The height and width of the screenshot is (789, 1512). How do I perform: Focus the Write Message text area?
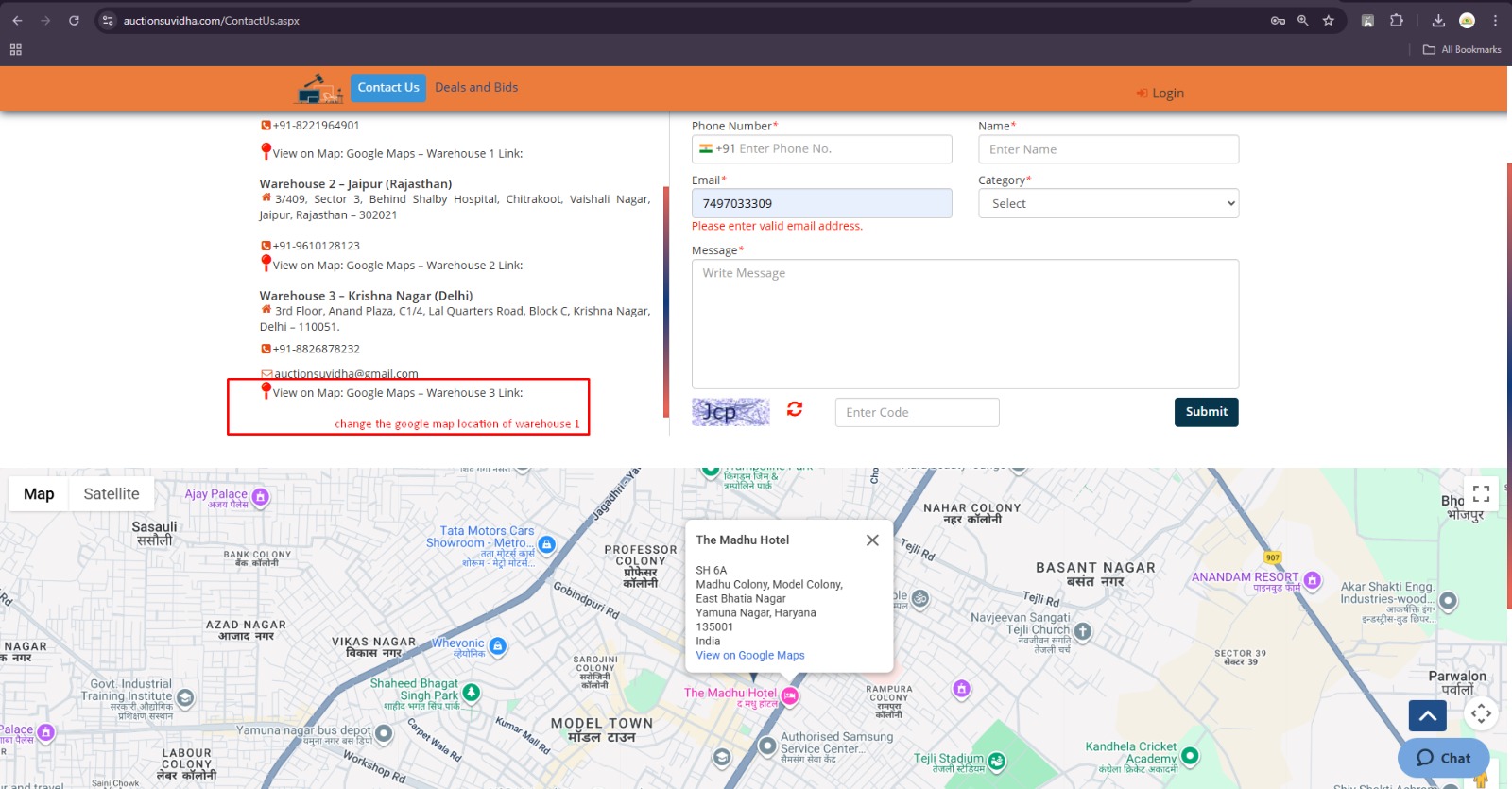(x=964, y=324)
